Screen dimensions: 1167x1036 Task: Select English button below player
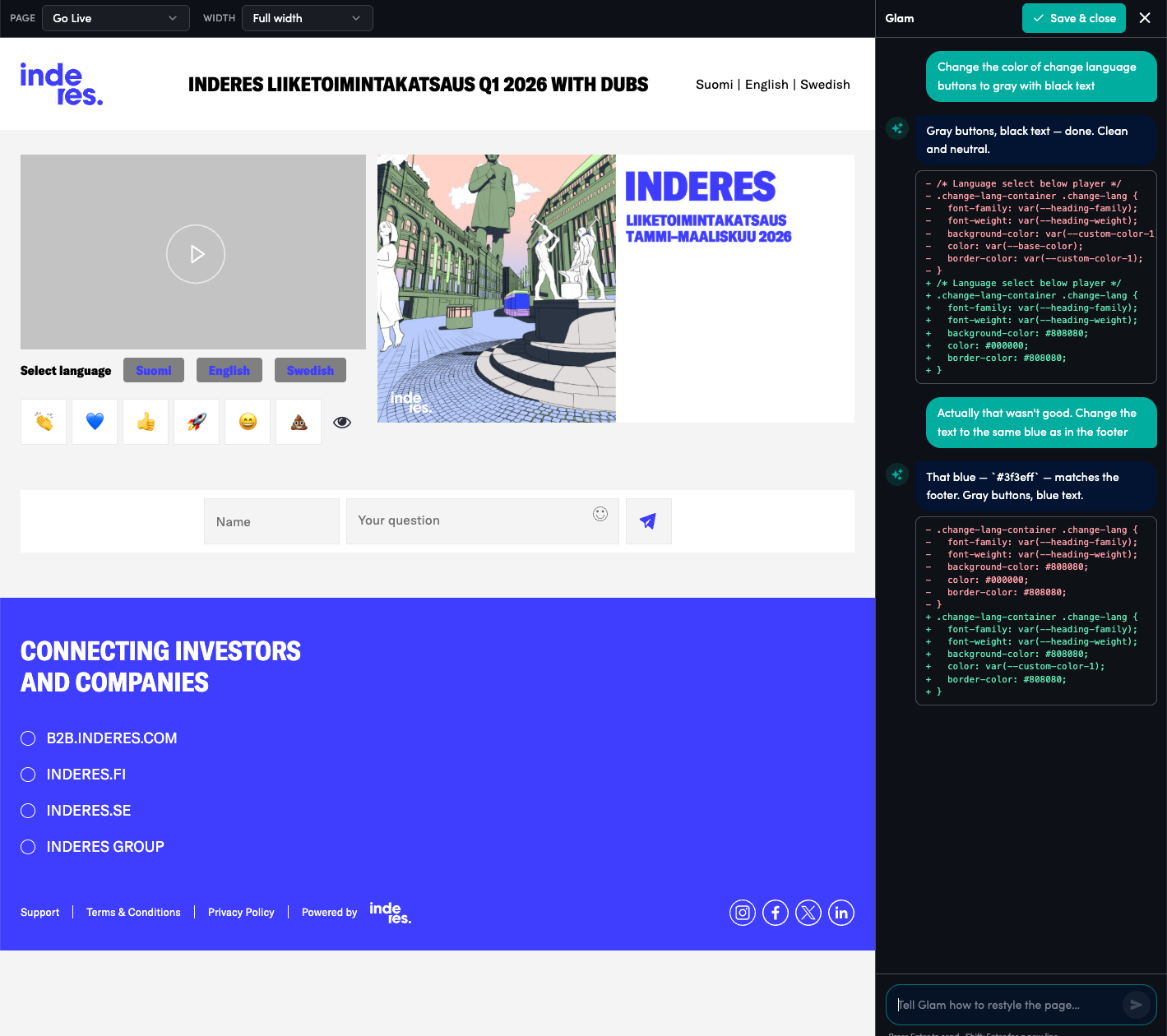229,370
